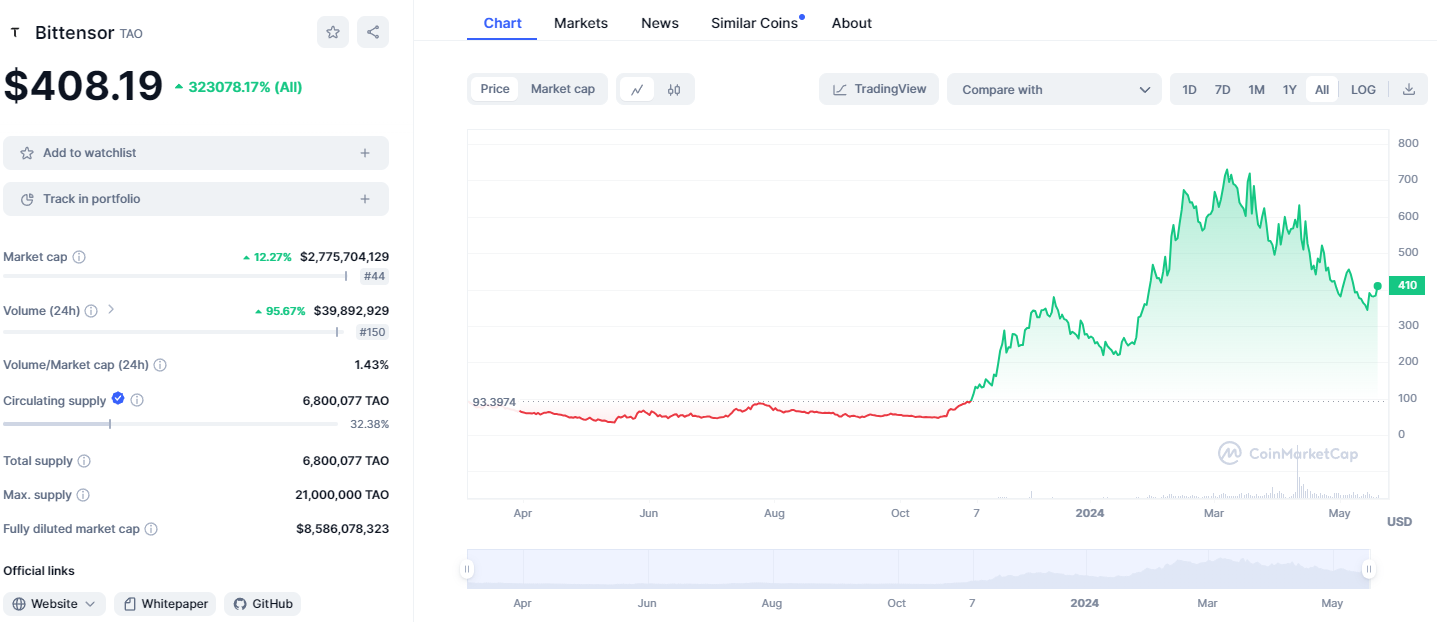The height and width of the screenshot is (622, 1437).
Task: Click the share icon beside Bittensor
Action: click(x=373, y=32)
